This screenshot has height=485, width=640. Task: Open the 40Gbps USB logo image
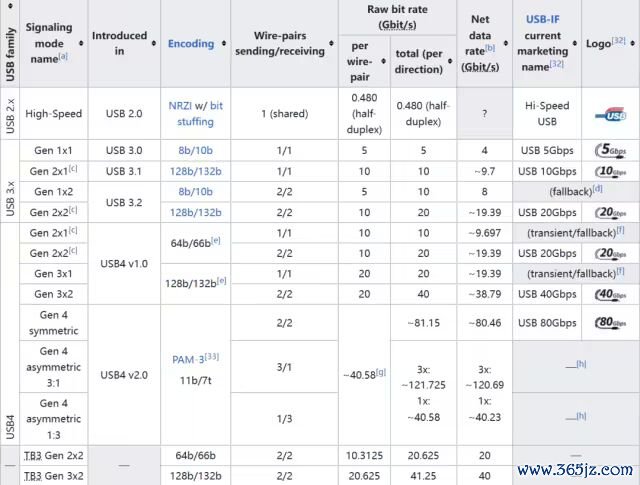tap(610, 294)
